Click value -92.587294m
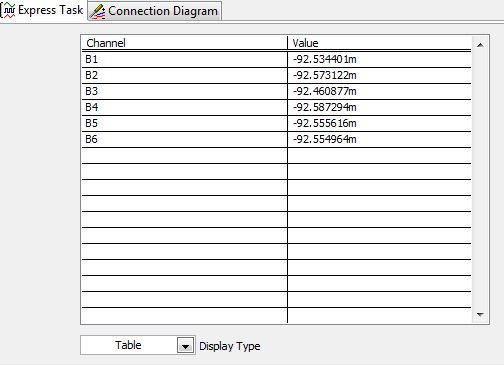 click(325, 107)
